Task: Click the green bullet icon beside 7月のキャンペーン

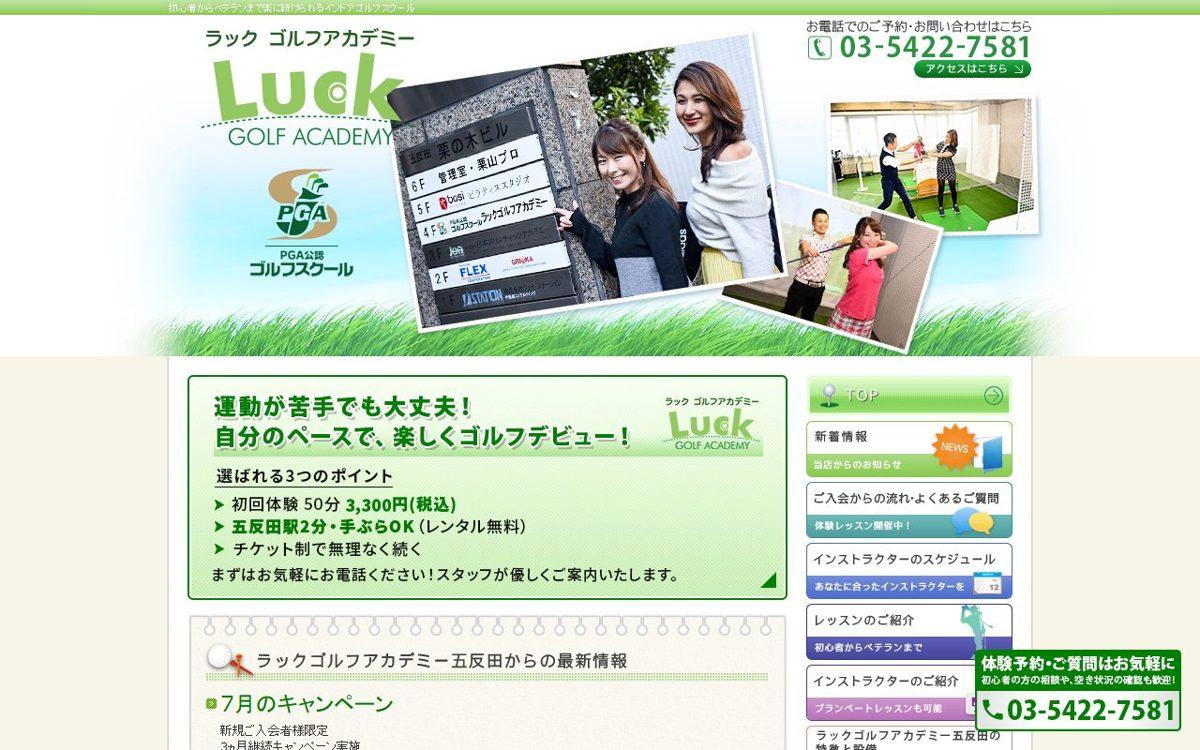Action: (211, 704)
